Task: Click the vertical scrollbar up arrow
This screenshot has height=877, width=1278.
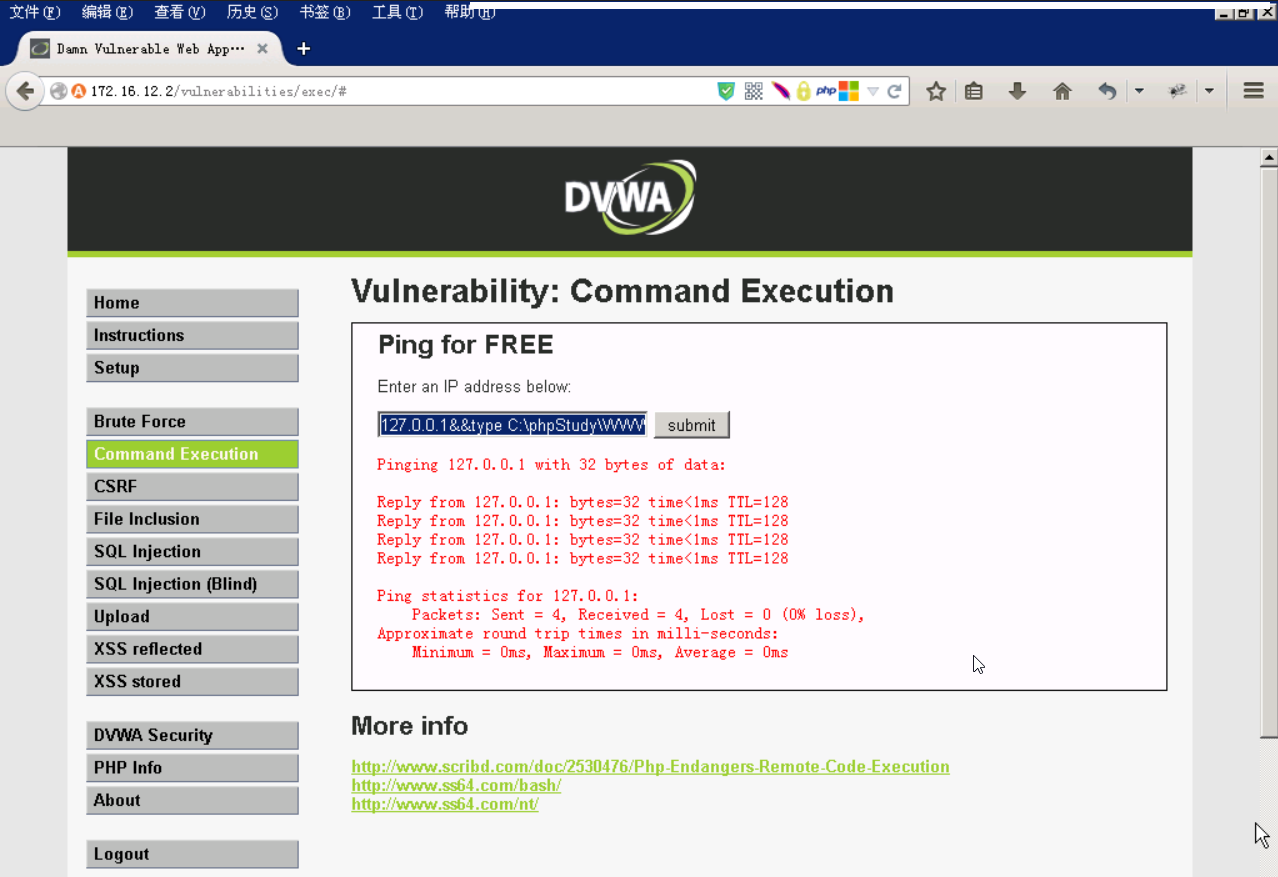Action: click(x=1269, y=157)
